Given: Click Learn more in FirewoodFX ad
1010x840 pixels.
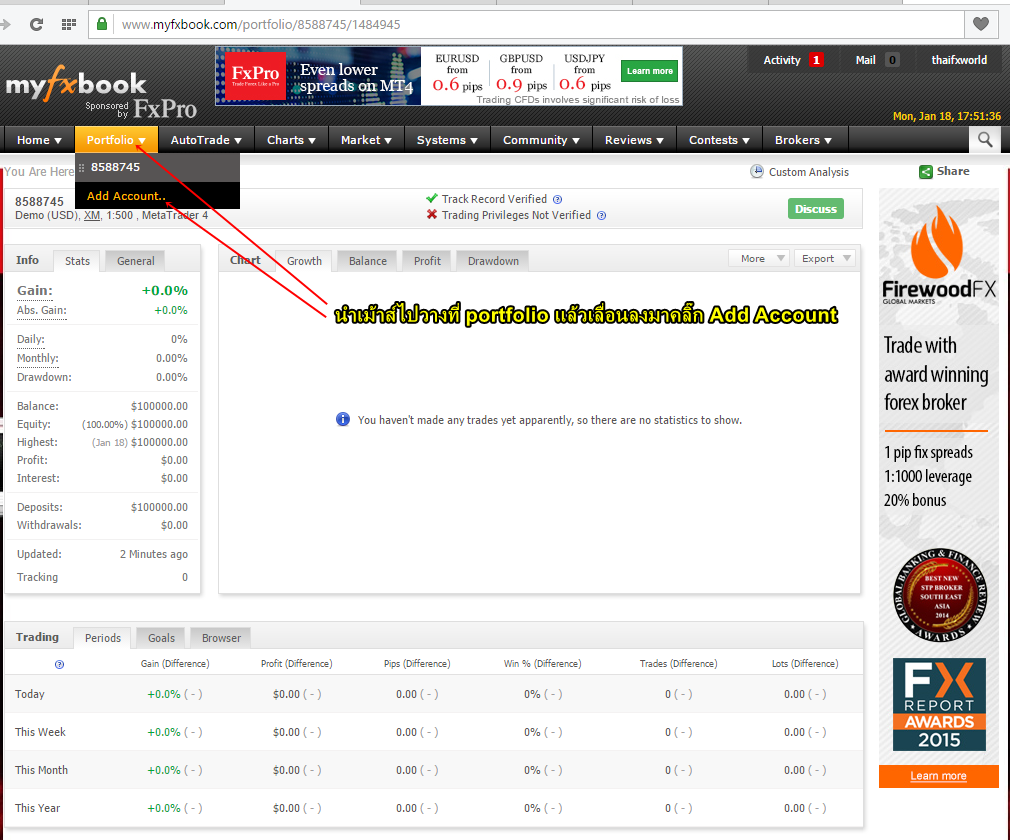Looking at the screenshot, I should [x=939, y=776].
